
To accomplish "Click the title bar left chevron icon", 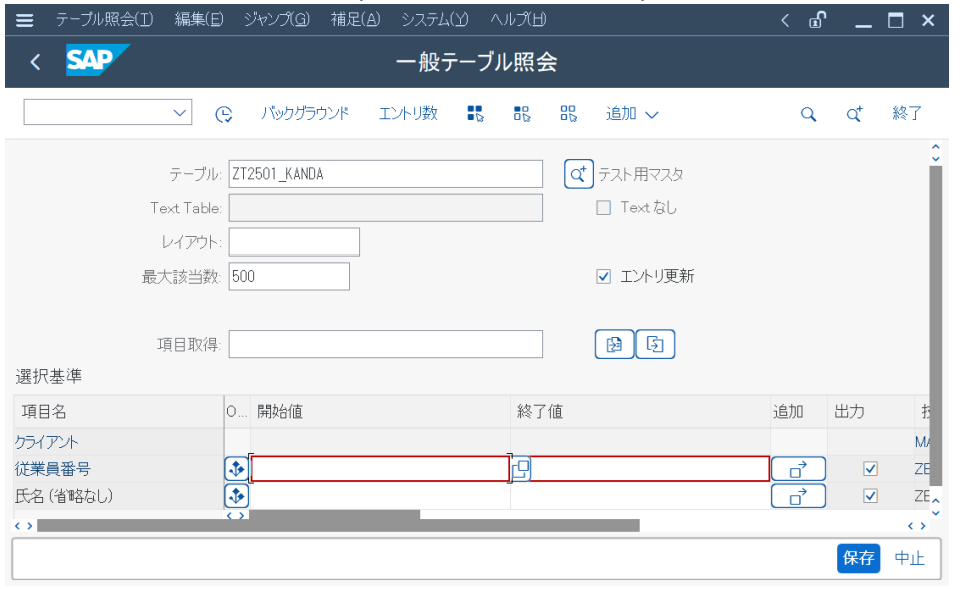I will pos(785,21).
